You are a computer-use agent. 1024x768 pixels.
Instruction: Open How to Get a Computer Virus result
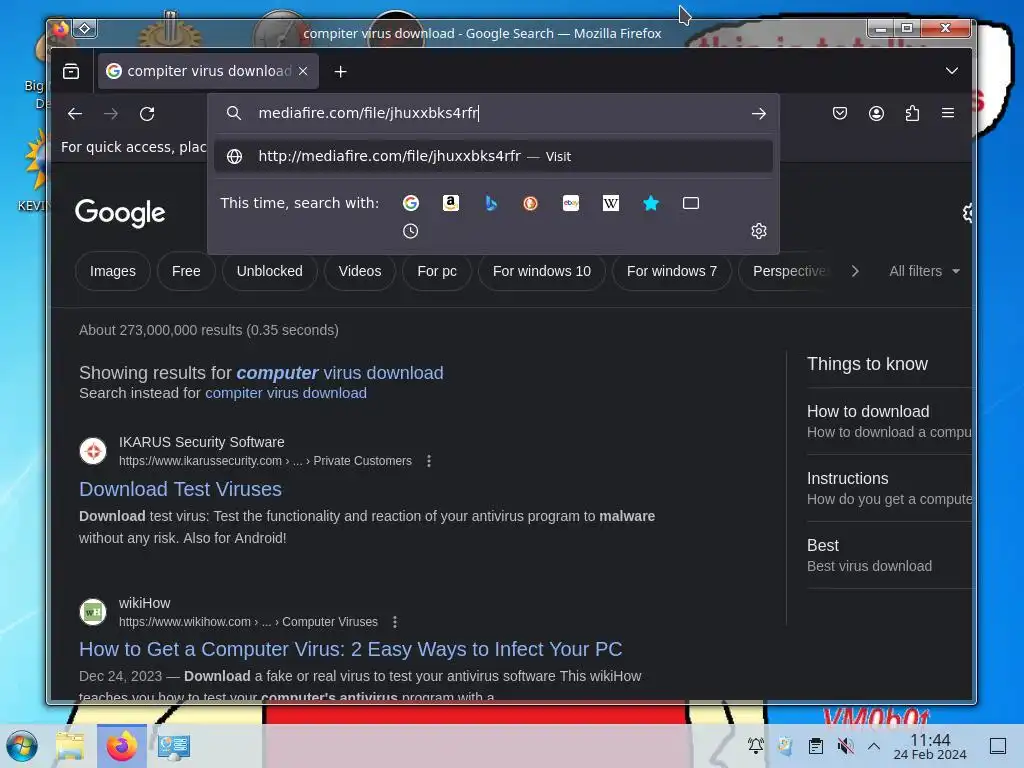pyautogui.click(x=351, y=649)
